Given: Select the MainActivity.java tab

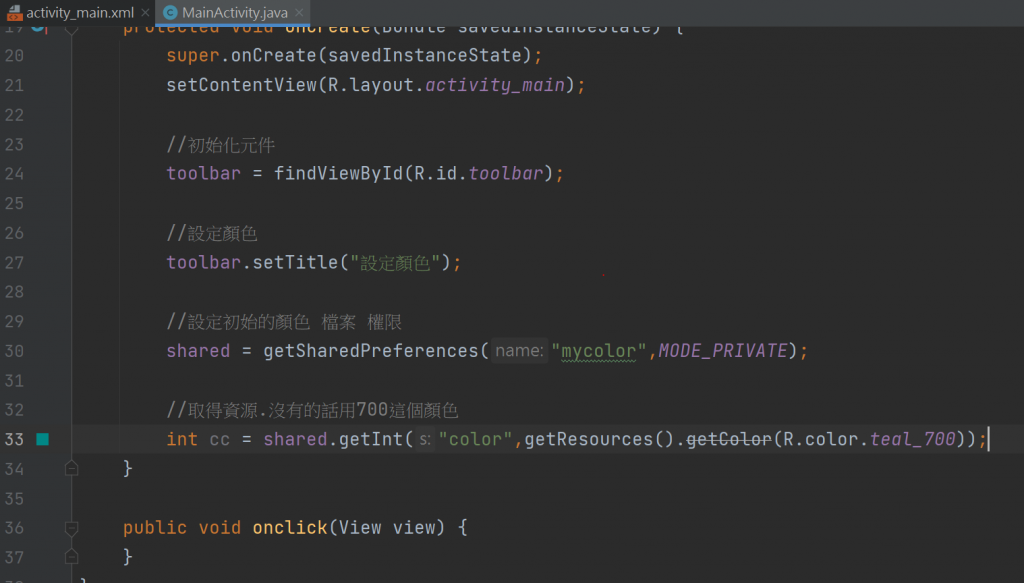Looking at the screenshot, I should coord(234,12).
